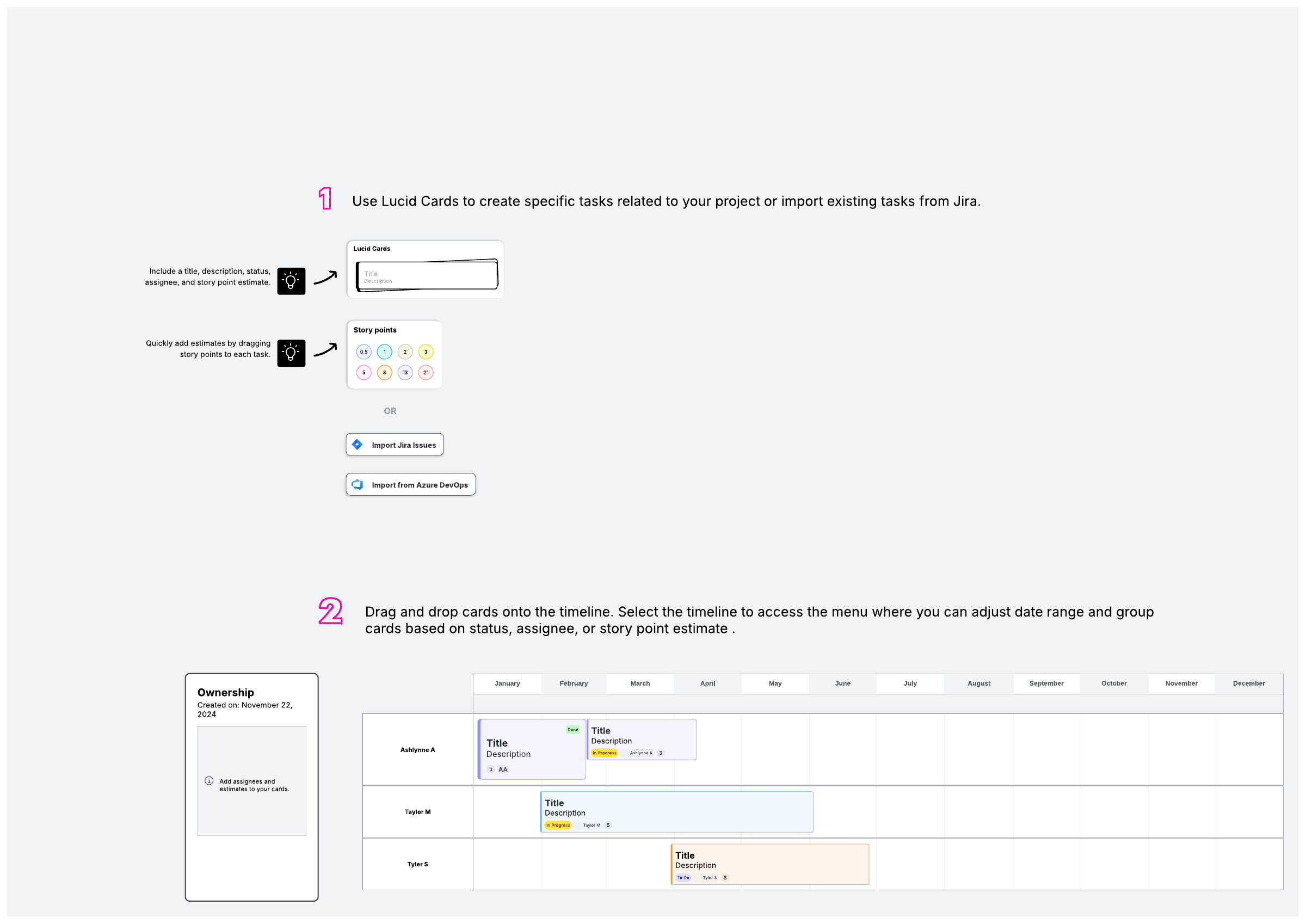Select the 0.5 story point circle
Image resolution: width=1306 pixels, height=924 pixels.
[364, 352]
